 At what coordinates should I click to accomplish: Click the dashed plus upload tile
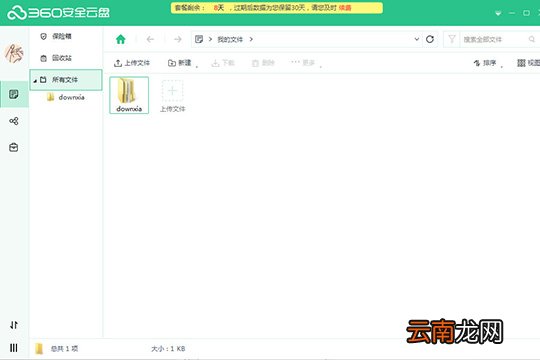click(x=172, y=91)
